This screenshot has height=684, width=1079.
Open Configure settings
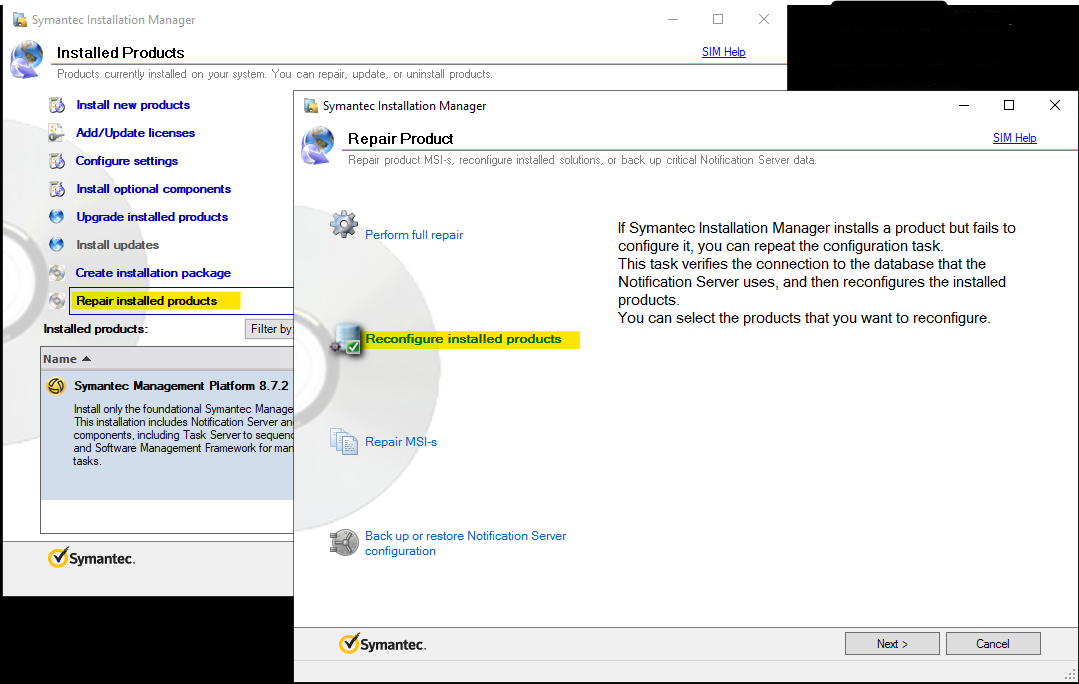(x=127, y=161)
